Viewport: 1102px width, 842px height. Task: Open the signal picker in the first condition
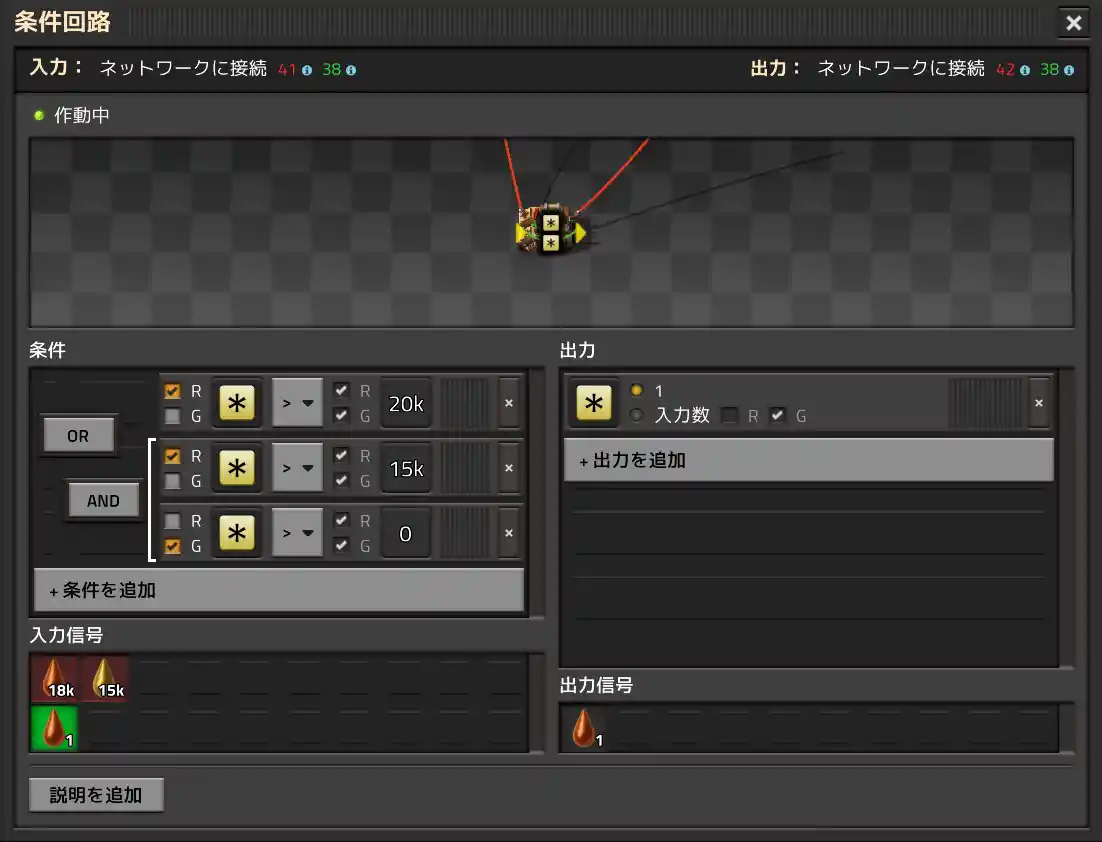tap(237, 403)
